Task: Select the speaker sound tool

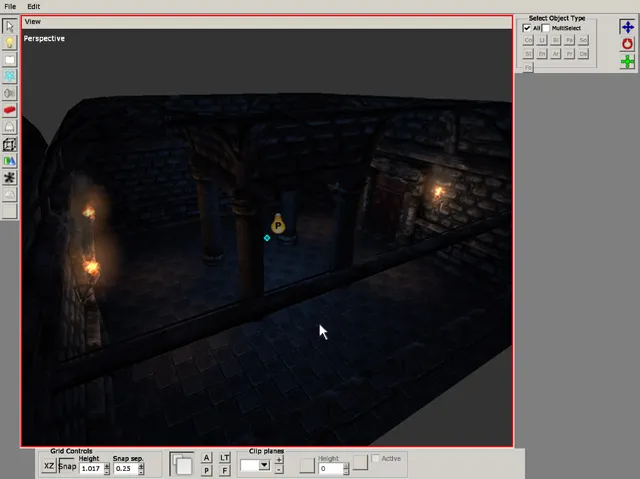Action: point(9,93)
